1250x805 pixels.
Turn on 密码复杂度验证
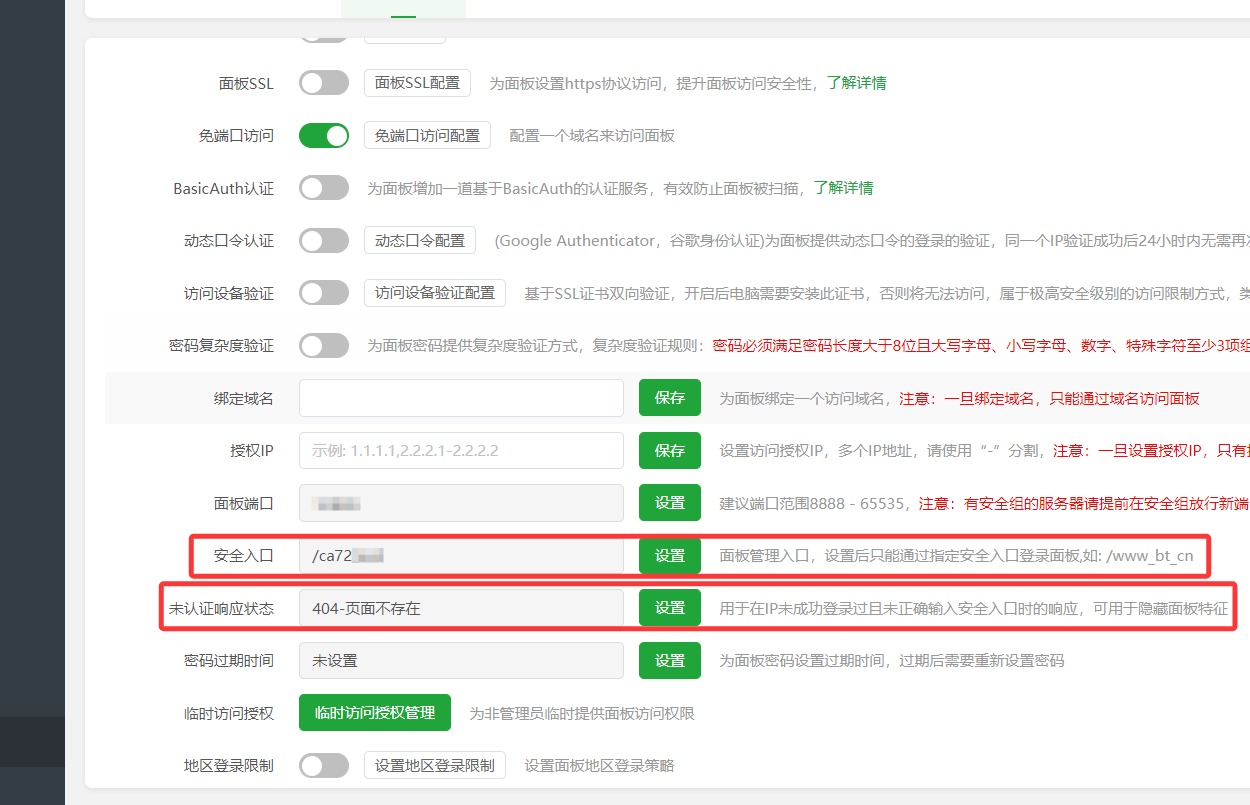point(323,345)
